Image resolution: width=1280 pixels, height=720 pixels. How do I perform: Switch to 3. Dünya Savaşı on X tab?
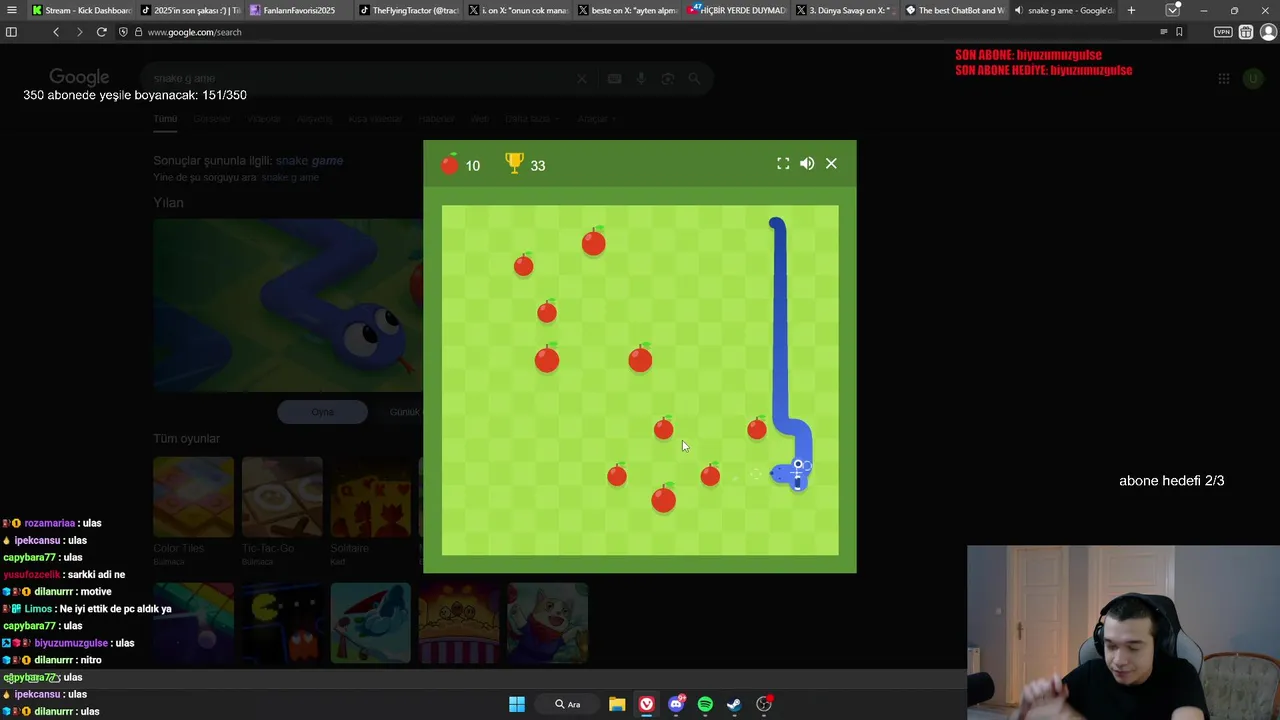844,10
